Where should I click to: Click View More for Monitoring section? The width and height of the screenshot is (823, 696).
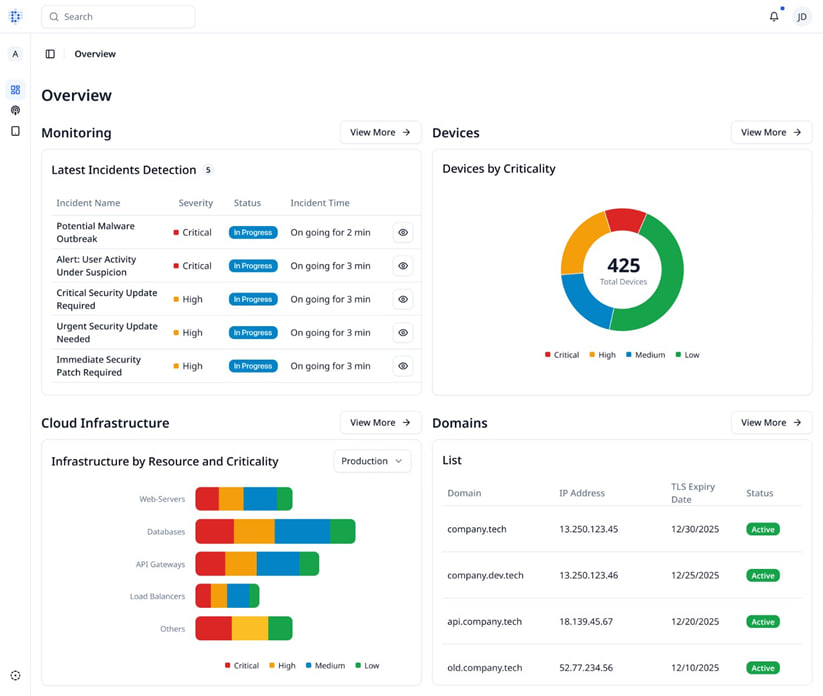pos(380,133)
